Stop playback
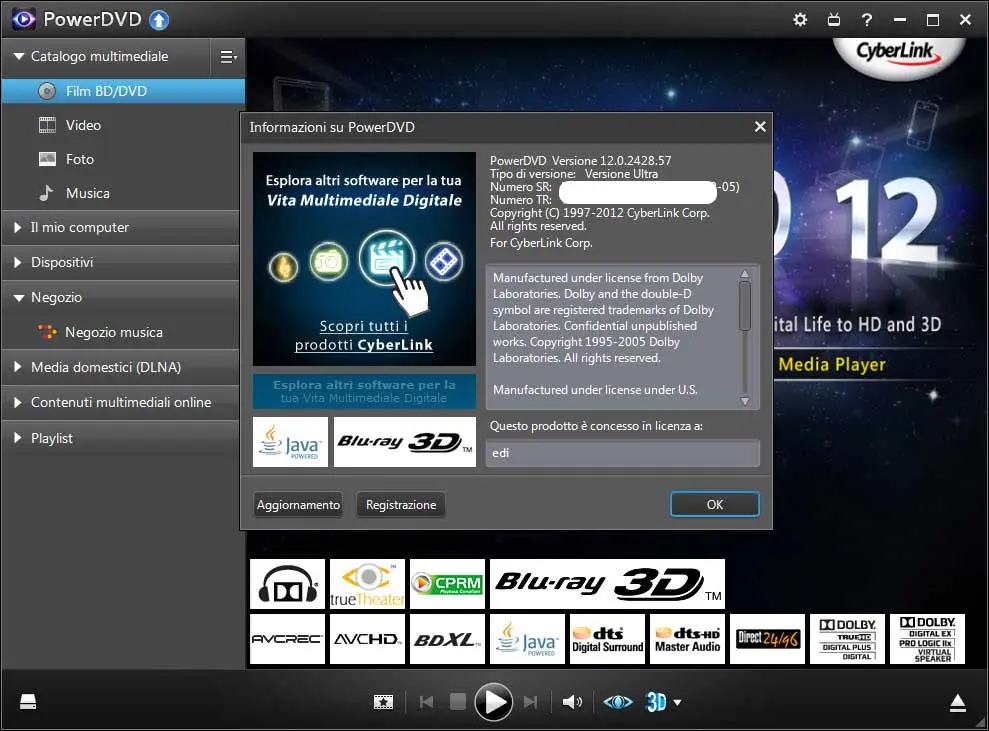Screen dimensions: 989x731 pyautogui.click(x=458, y=701)
